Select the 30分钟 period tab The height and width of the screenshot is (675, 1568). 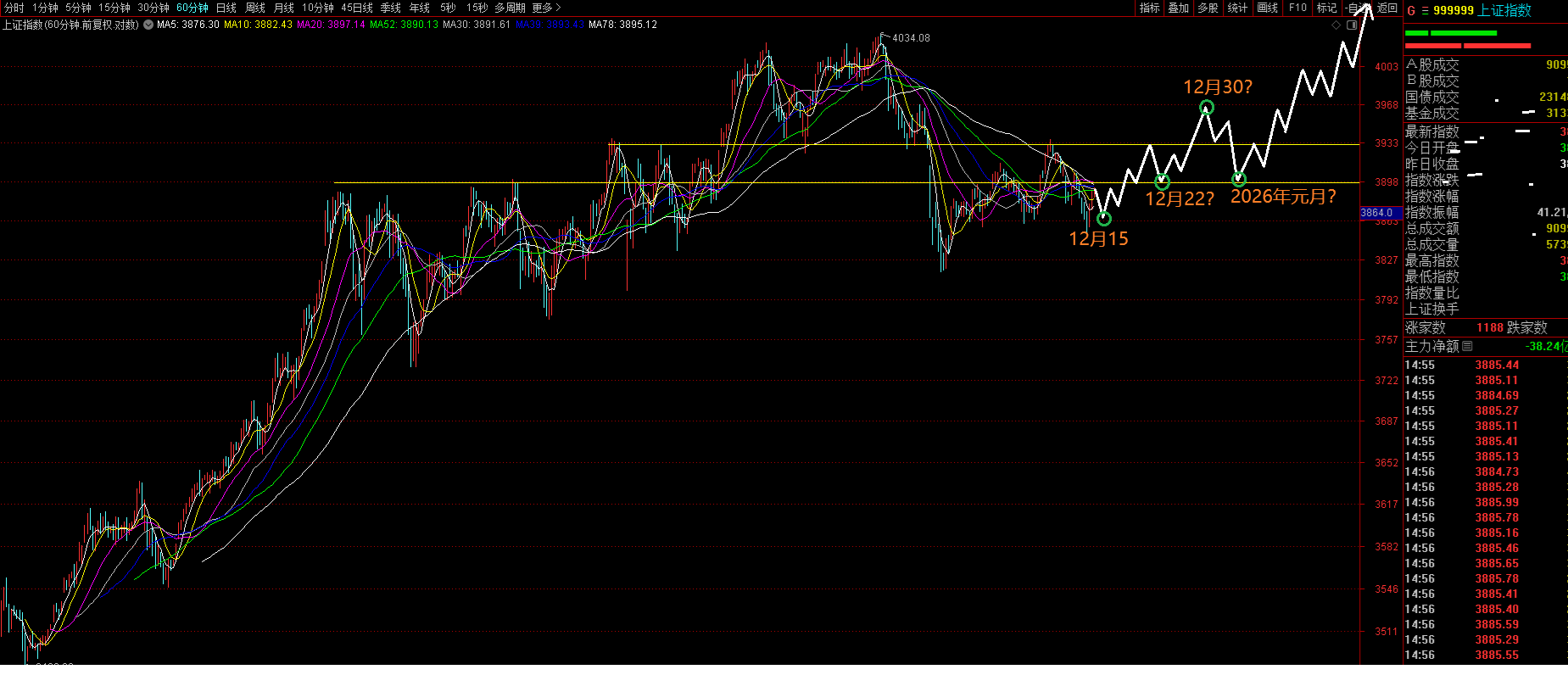tap(153, 8)
